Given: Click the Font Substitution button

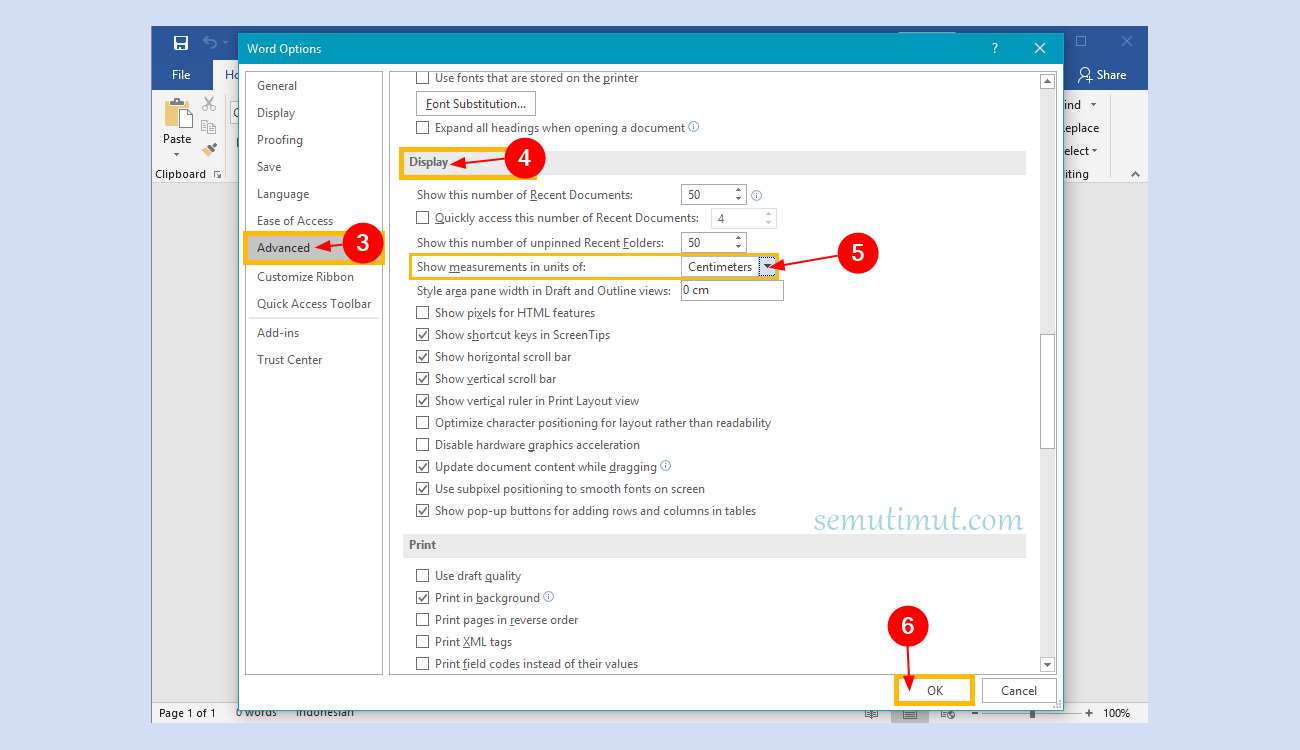Looking at the screenshot, I should tap(475, 103).
